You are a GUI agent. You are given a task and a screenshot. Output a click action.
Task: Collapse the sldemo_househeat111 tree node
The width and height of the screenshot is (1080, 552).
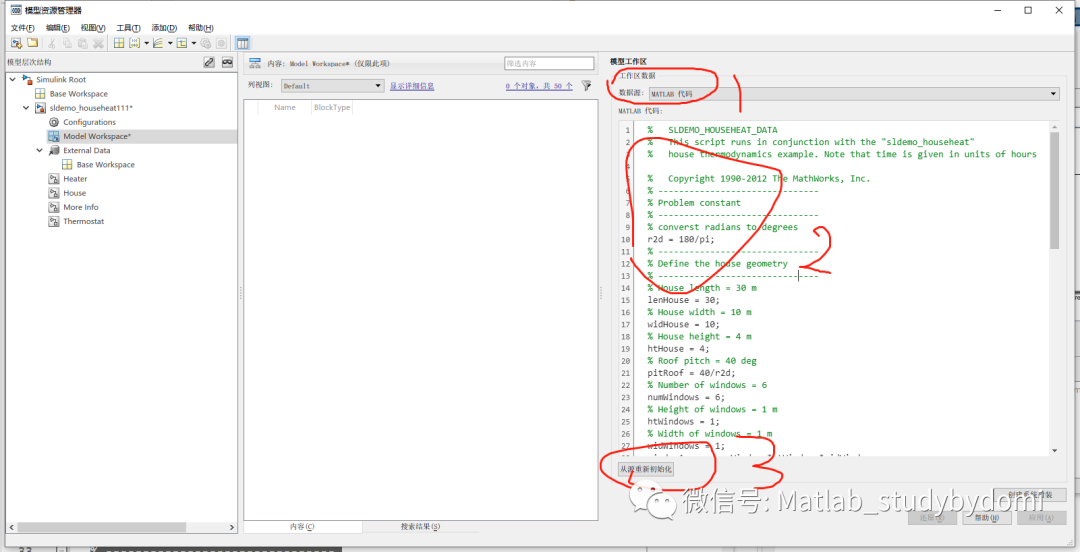[26, 108]
